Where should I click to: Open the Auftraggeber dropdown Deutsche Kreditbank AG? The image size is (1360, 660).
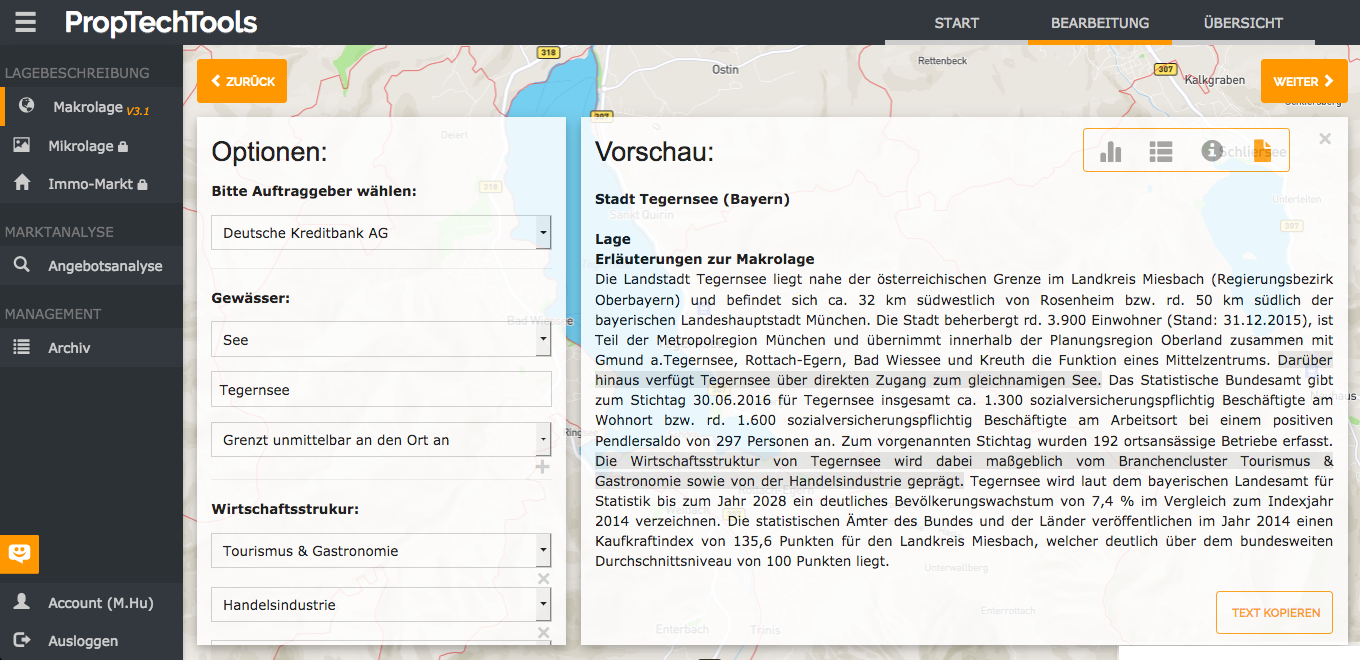click(381, 233)
